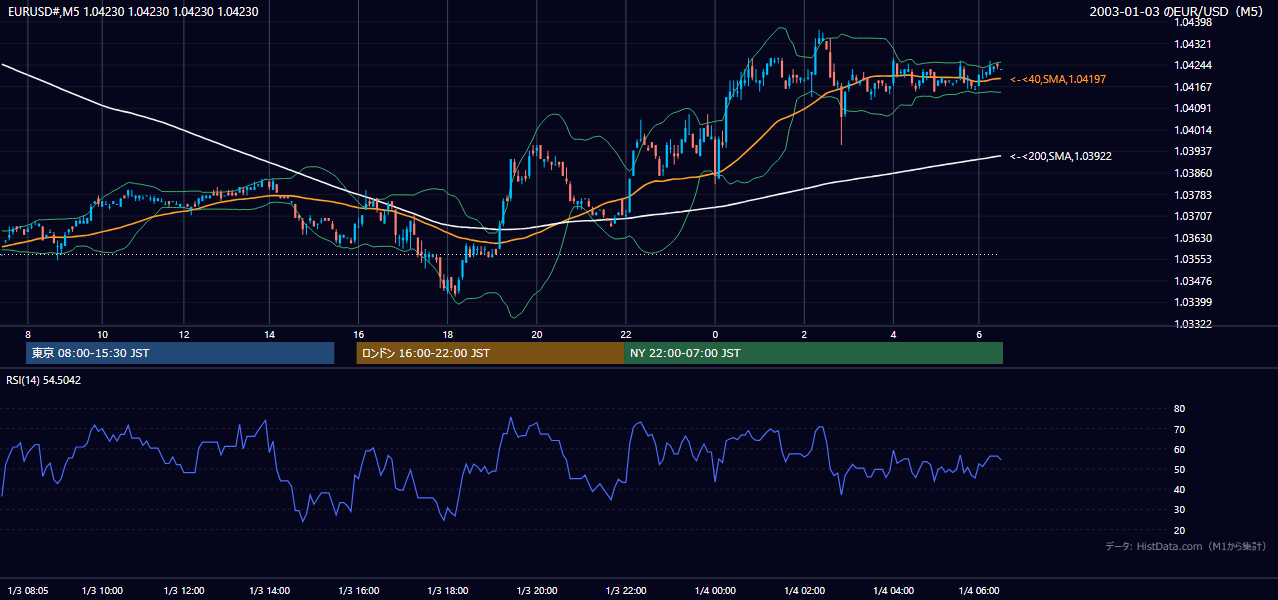Viewport: 1278px width, 600px height.
Task: Select the 40 SMA 1.04197 label
Action: pyautogui.click(x=1058, y=79)
